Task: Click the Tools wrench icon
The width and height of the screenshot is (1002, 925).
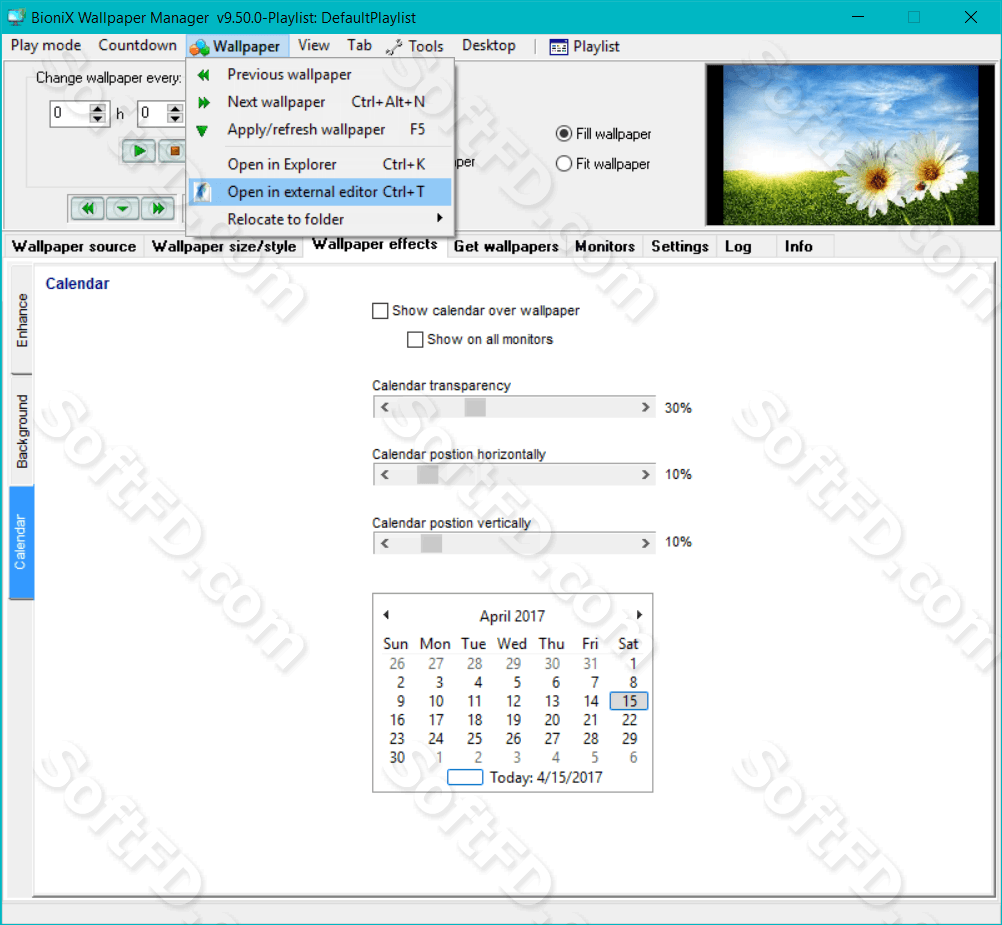Action: click(394, 47)
